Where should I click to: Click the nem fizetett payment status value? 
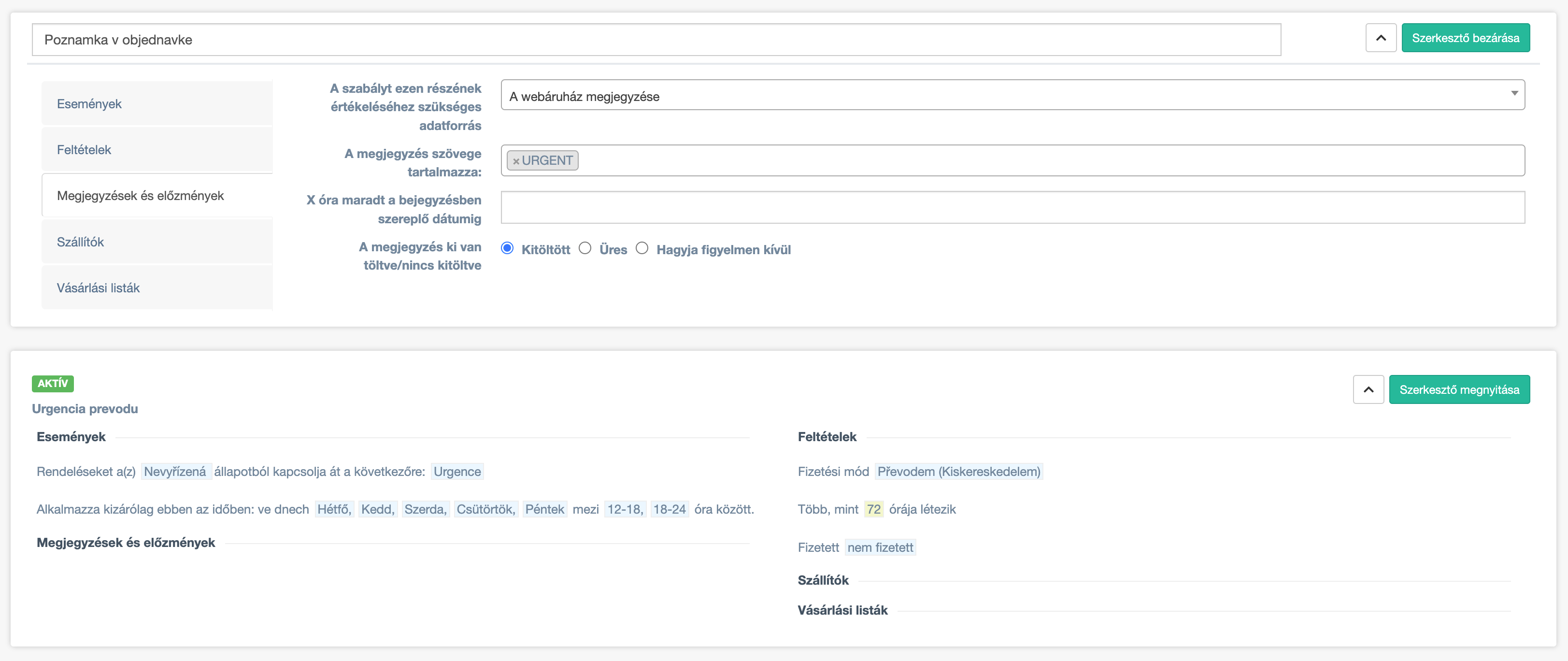tap(880, 547)
